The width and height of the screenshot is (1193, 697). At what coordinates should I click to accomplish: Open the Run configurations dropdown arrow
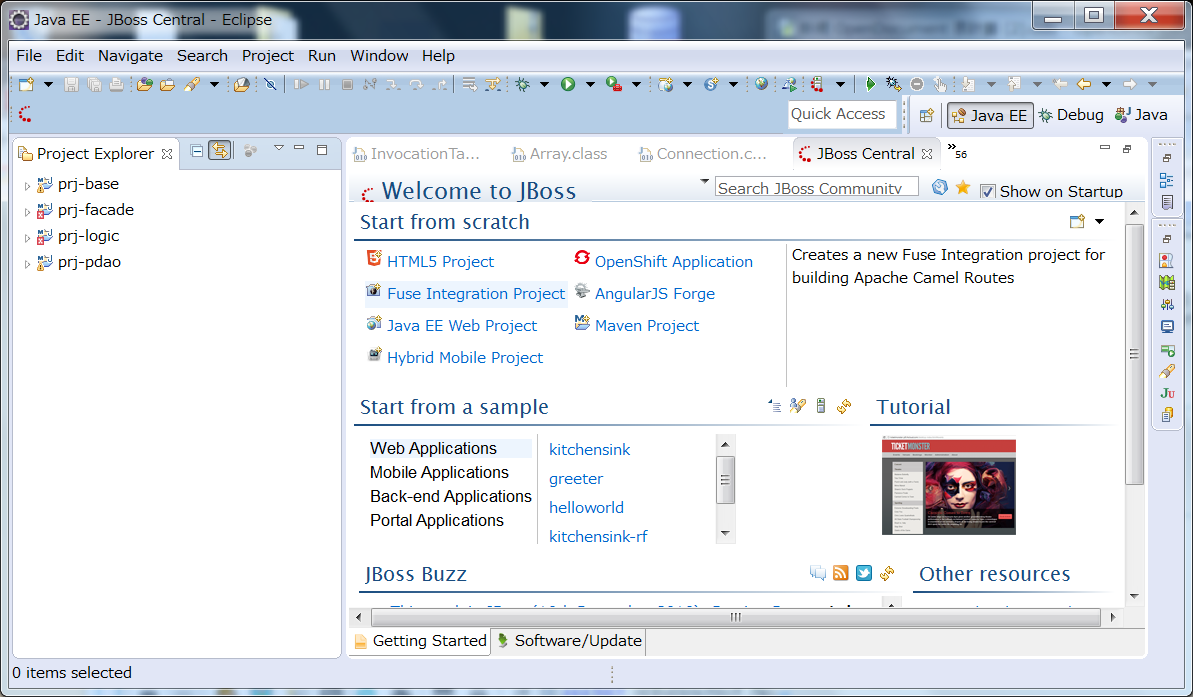coord(590,84)
